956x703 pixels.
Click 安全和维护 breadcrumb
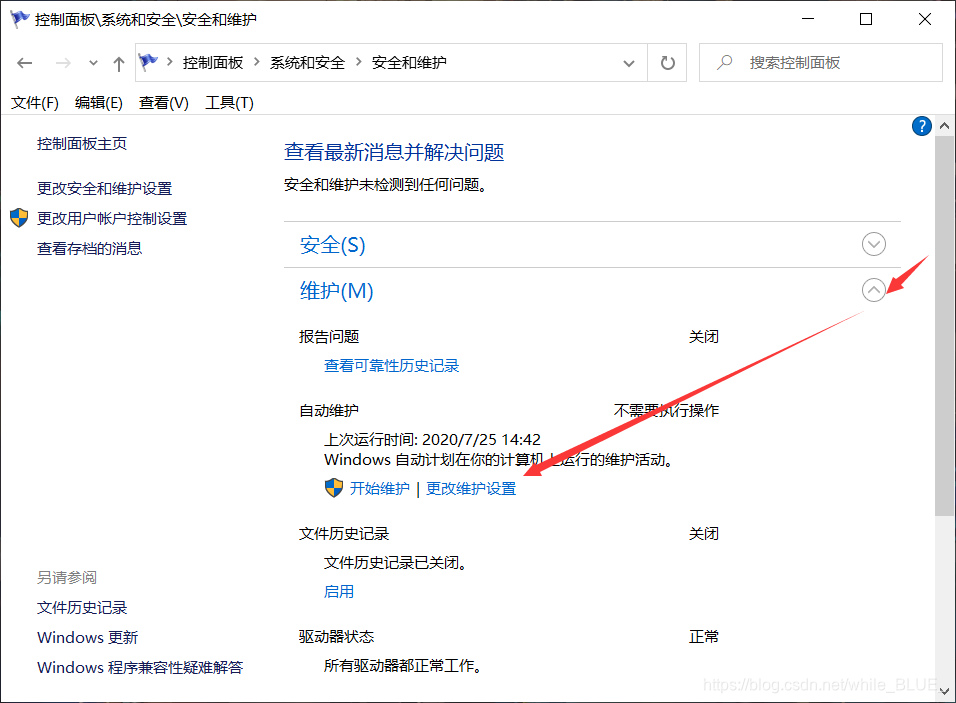409,63
